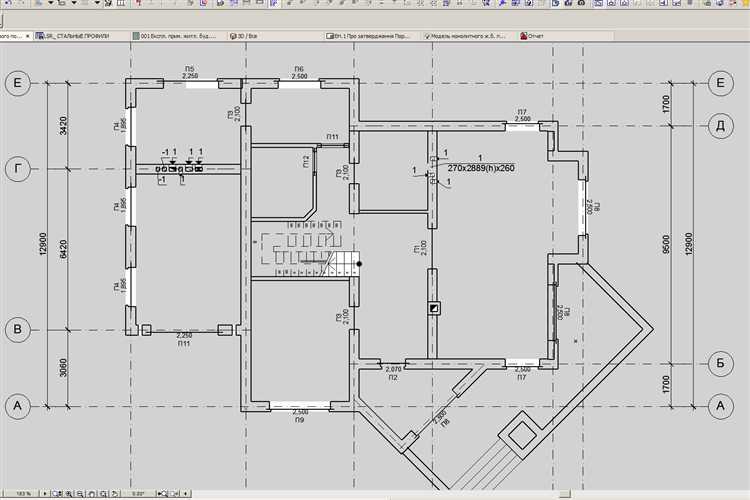Select the black node on the staircase

[359, 264]
